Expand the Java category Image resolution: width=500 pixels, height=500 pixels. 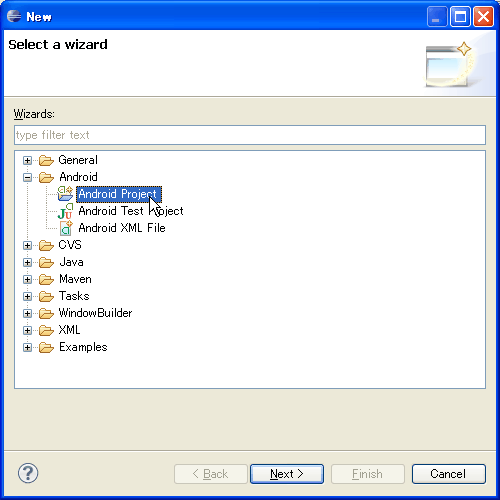pos(28,262)
